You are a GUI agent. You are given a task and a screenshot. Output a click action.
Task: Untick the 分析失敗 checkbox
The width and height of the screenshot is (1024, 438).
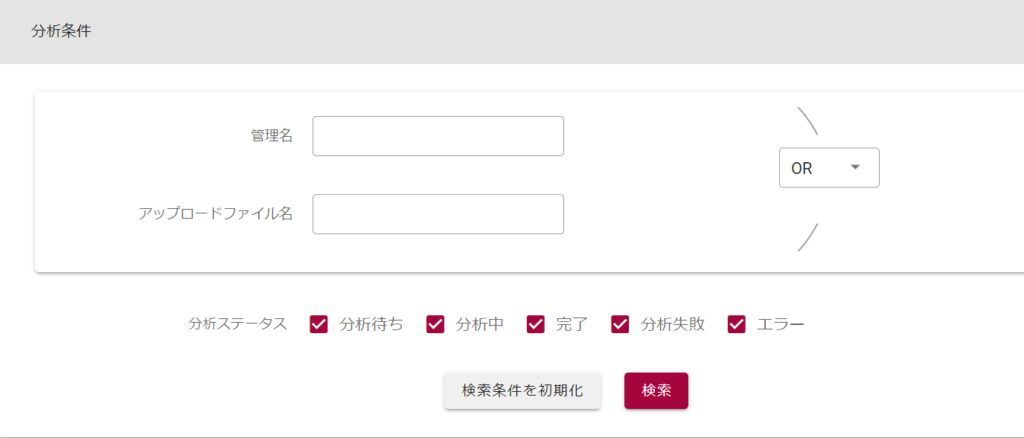coord(620,324)
